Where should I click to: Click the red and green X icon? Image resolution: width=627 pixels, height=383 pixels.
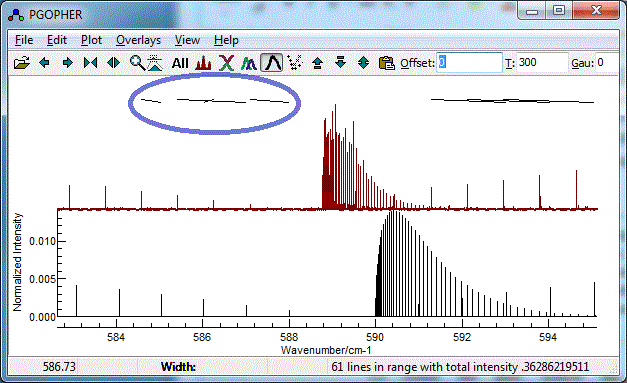[226, 63]
